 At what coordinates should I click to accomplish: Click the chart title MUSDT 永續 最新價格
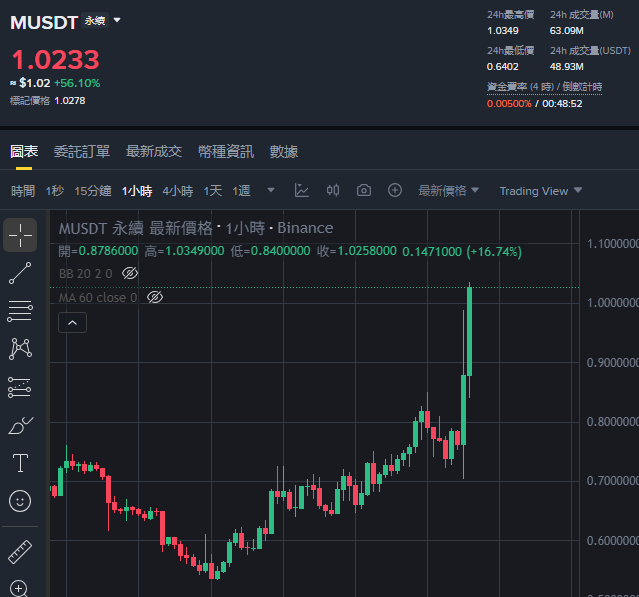pyautogui.click(x=136, y=228)
